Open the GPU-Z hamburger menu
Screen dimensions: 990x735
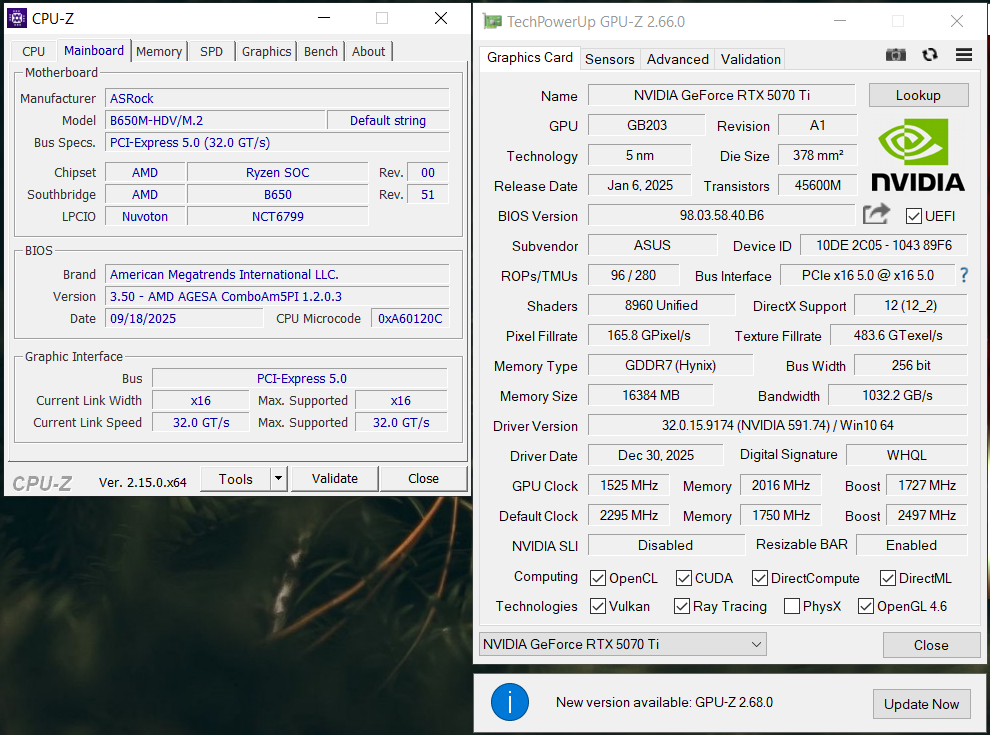point(963,55)
